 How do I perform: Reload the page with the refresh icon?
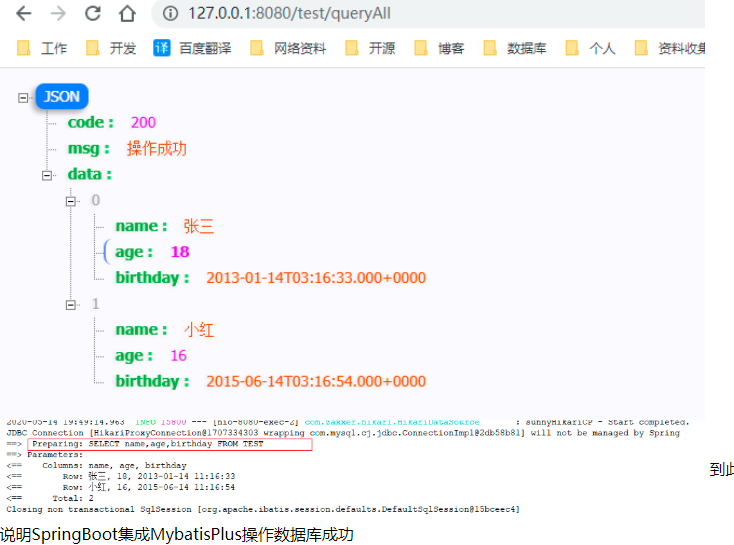click(93, 14)
